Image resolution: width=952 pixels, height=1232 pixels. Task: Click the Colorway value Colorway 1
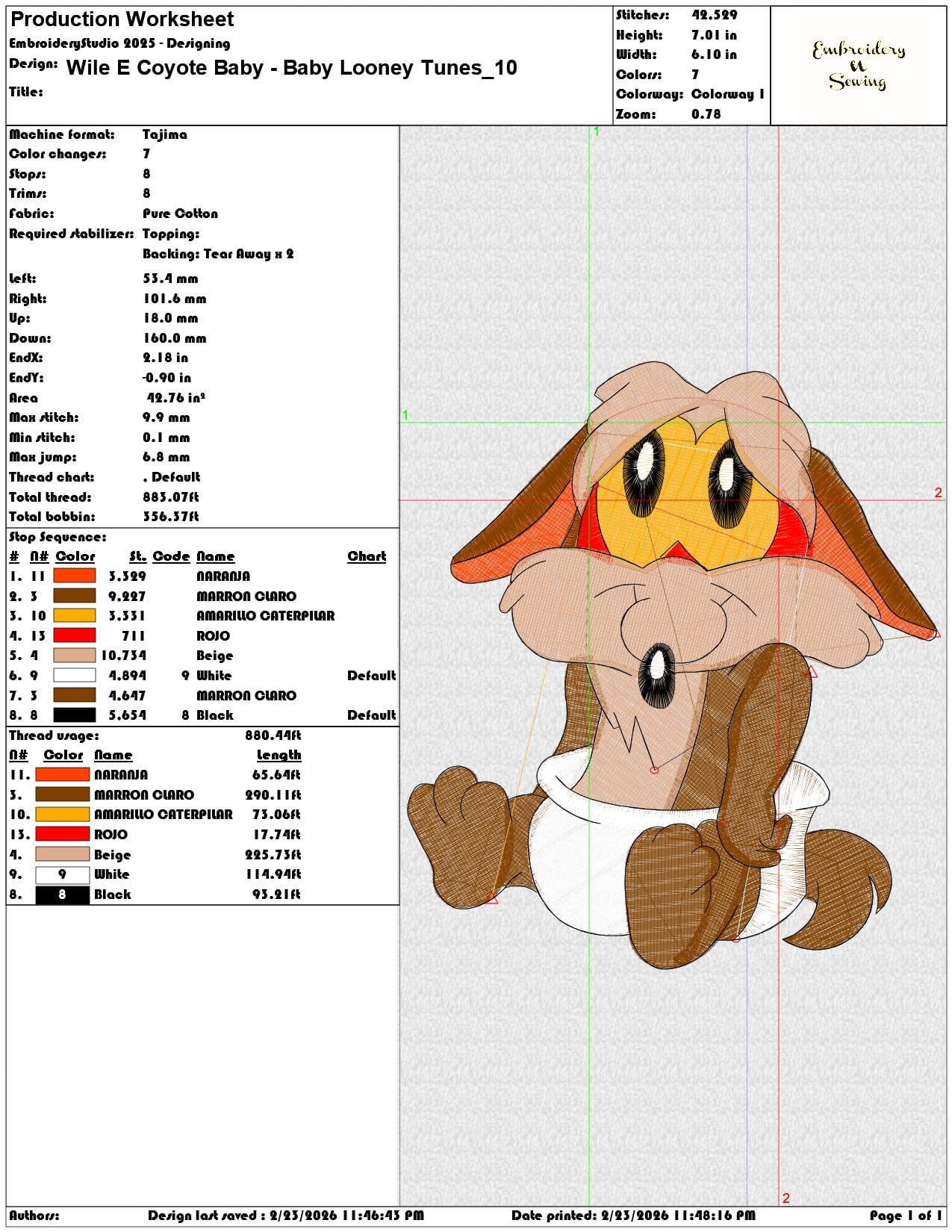point(728,94)
